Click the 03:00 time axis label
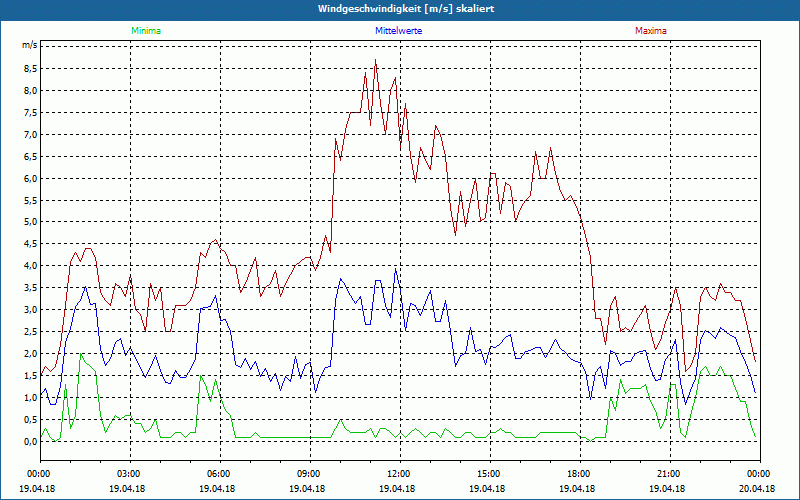This screenshot has width=800, height=500. 130,474
